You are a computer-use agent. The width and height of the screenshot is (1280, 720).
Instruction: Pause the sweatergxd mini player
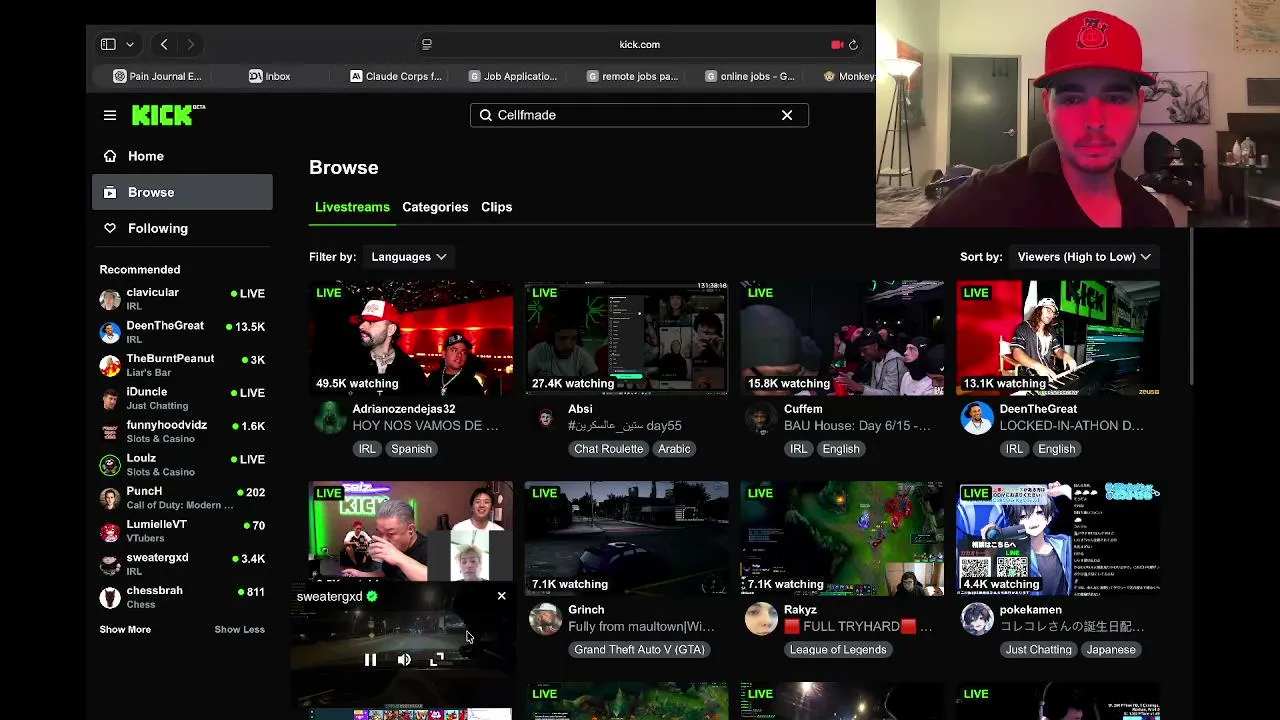(x=370, y=660)
